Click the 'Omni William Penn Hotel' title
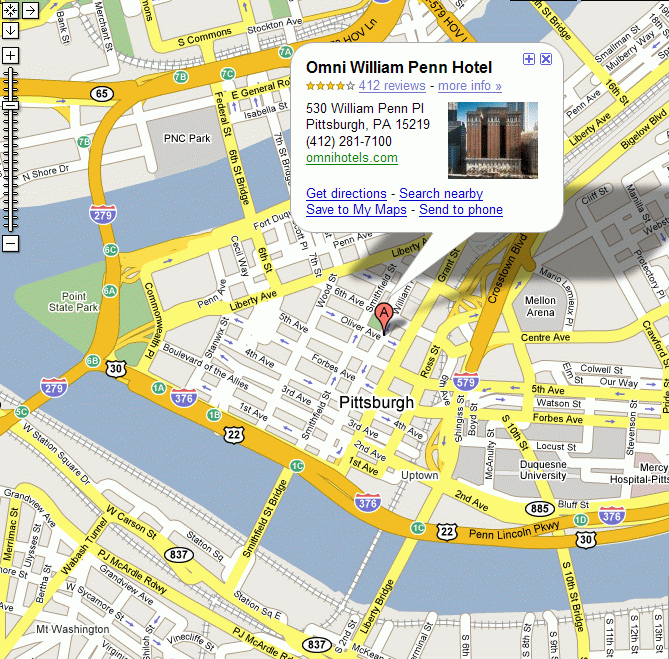Viewport: 669px width, 659px height. [x=399, y=67]
